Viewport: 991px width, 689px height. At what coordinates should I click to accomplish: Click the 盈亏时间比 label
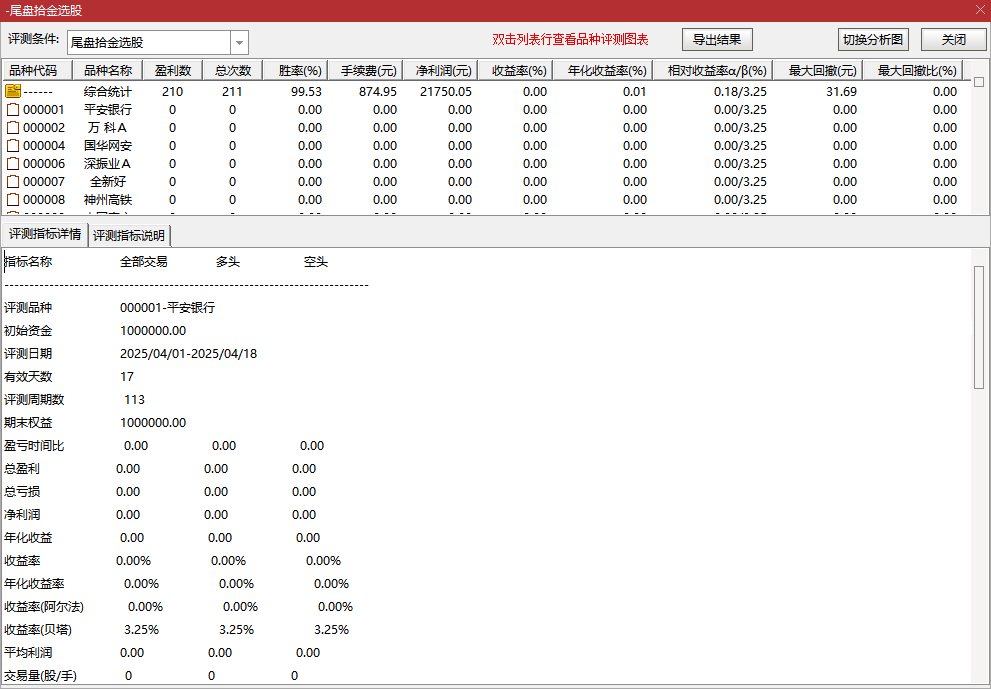(x=34, y=446)
